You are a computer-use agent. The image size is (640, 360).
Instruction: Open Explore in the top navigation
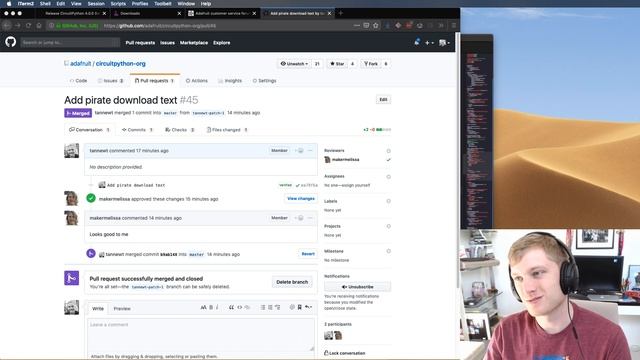pos(222,43)
